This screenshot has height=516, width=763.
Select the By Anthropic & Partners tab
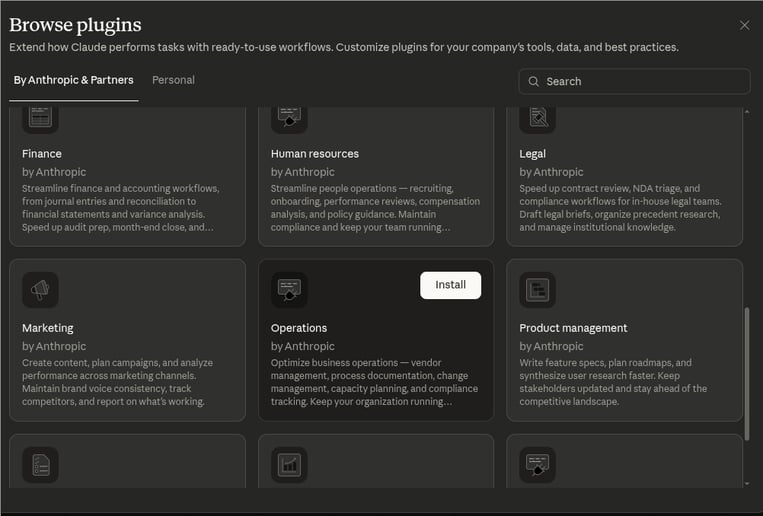point(73,80)
